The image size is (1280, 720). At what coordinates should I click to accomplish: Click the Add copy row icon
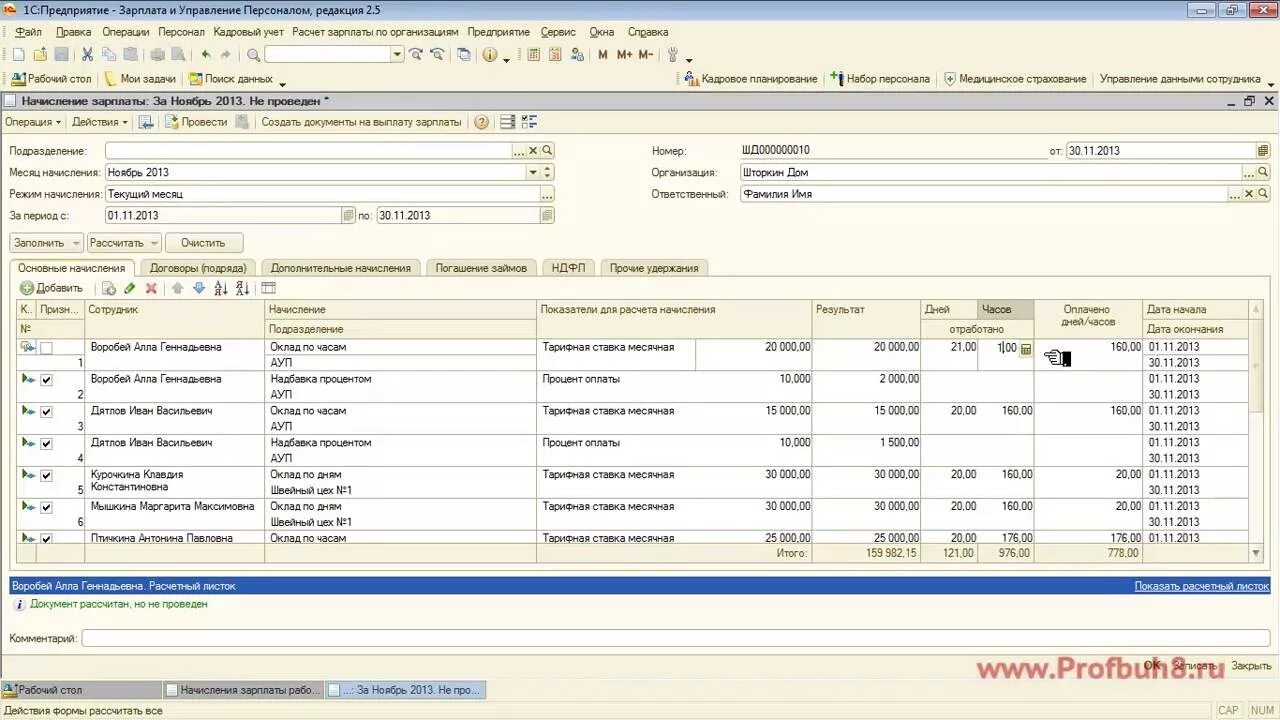tap(109, 288)
